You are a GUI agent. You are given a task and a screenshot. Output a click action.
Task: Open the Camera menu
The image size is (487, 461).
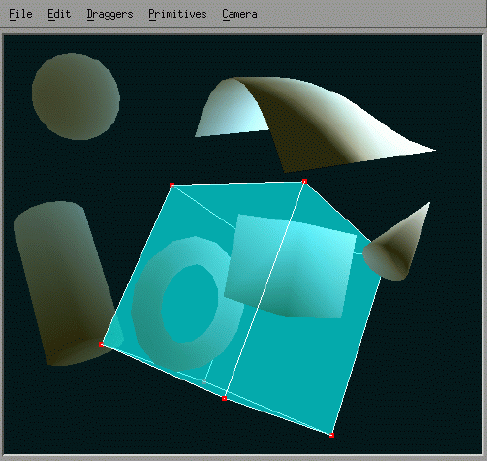[x=240, y=14]
